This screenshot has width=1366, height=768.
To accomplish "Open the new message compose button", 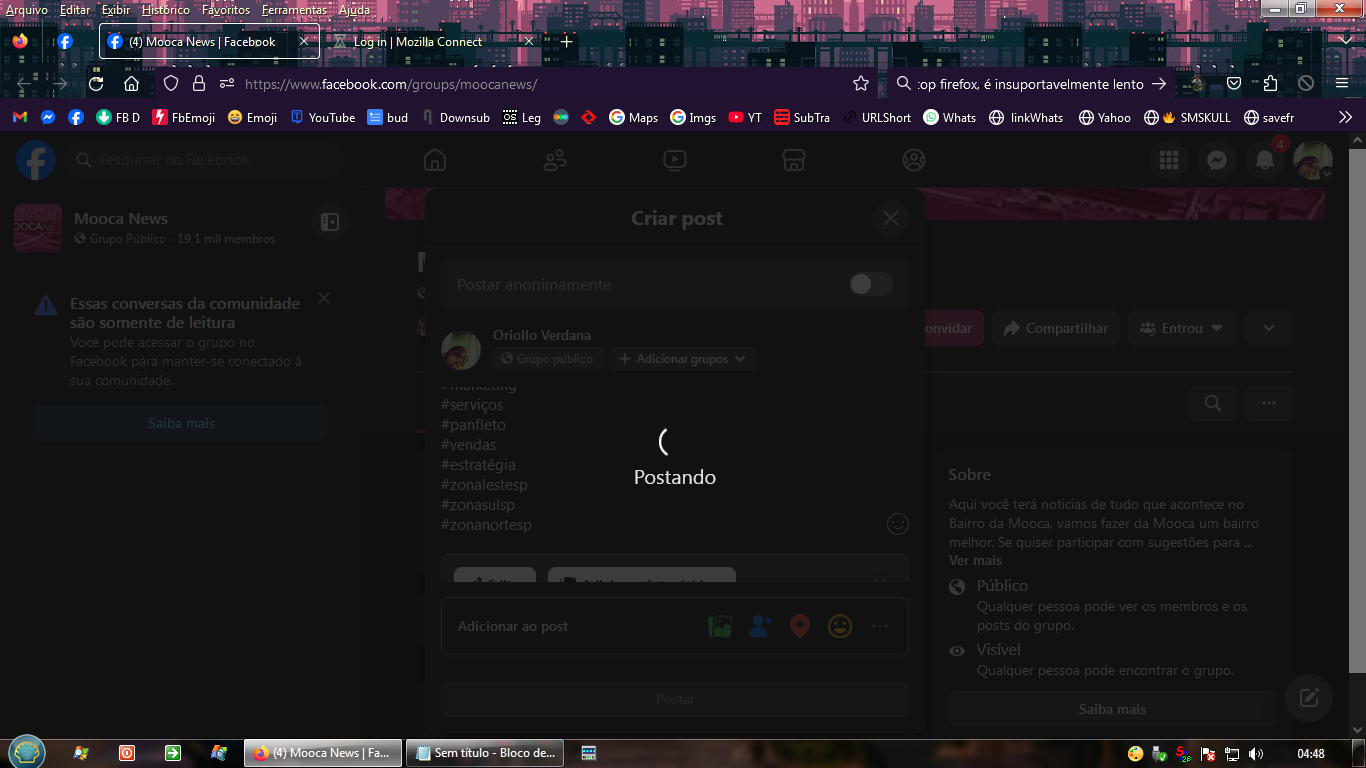I will [1309, 698].
